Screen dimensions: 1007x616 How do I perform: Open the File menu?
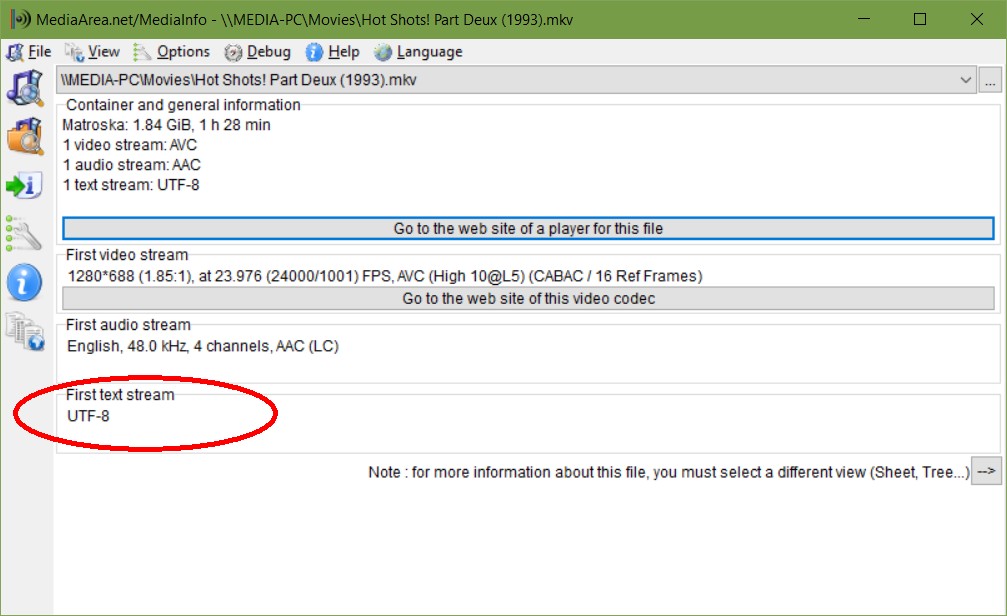point(29,52)
